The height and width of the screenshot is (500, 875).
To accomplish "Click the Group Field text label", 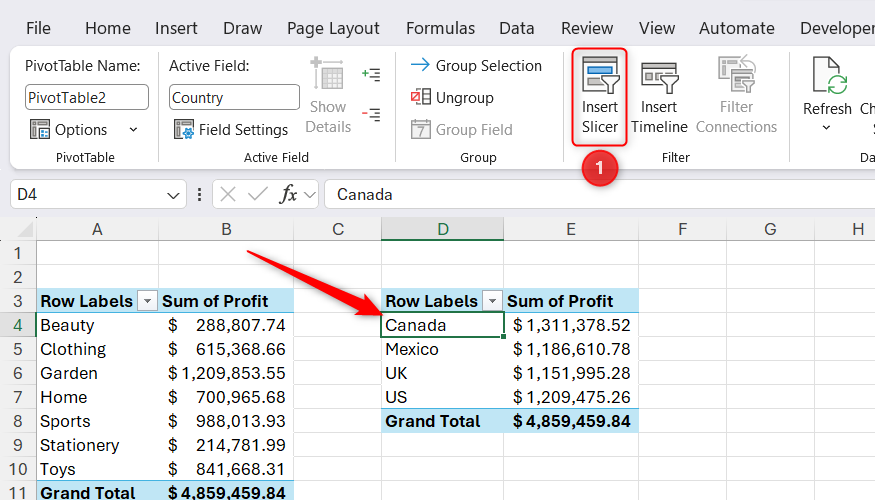I will (474, 129).
